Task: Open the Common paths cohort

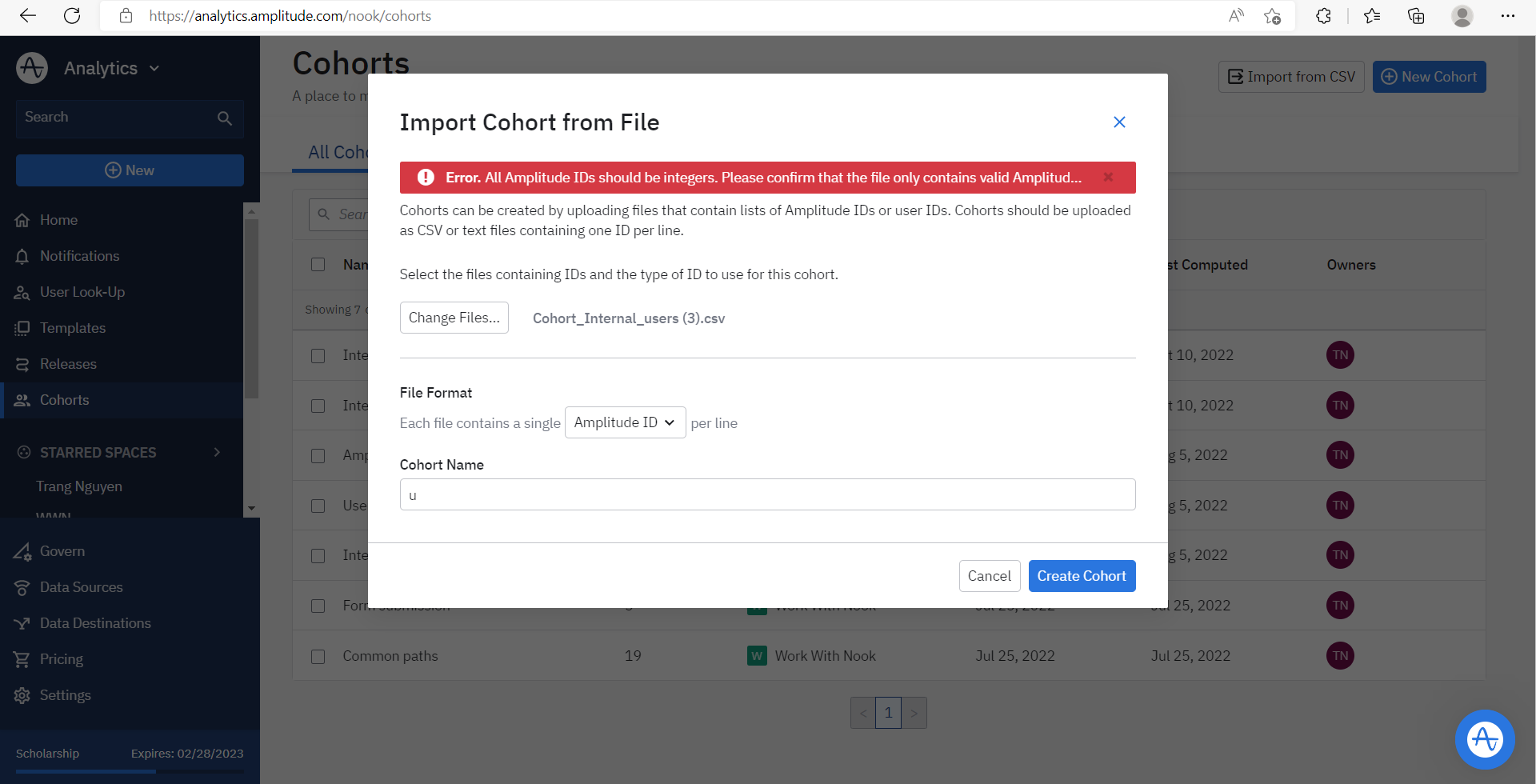Action: pos(390,656)
